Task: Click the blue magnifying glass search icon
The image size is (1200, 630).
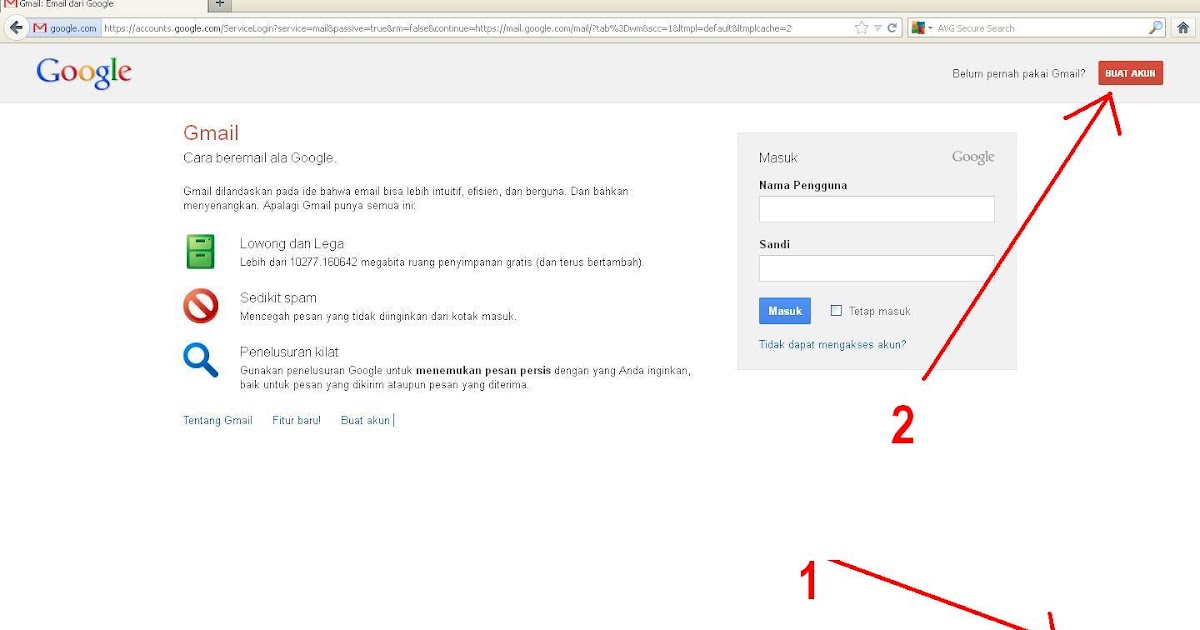Action: point(200,359)
